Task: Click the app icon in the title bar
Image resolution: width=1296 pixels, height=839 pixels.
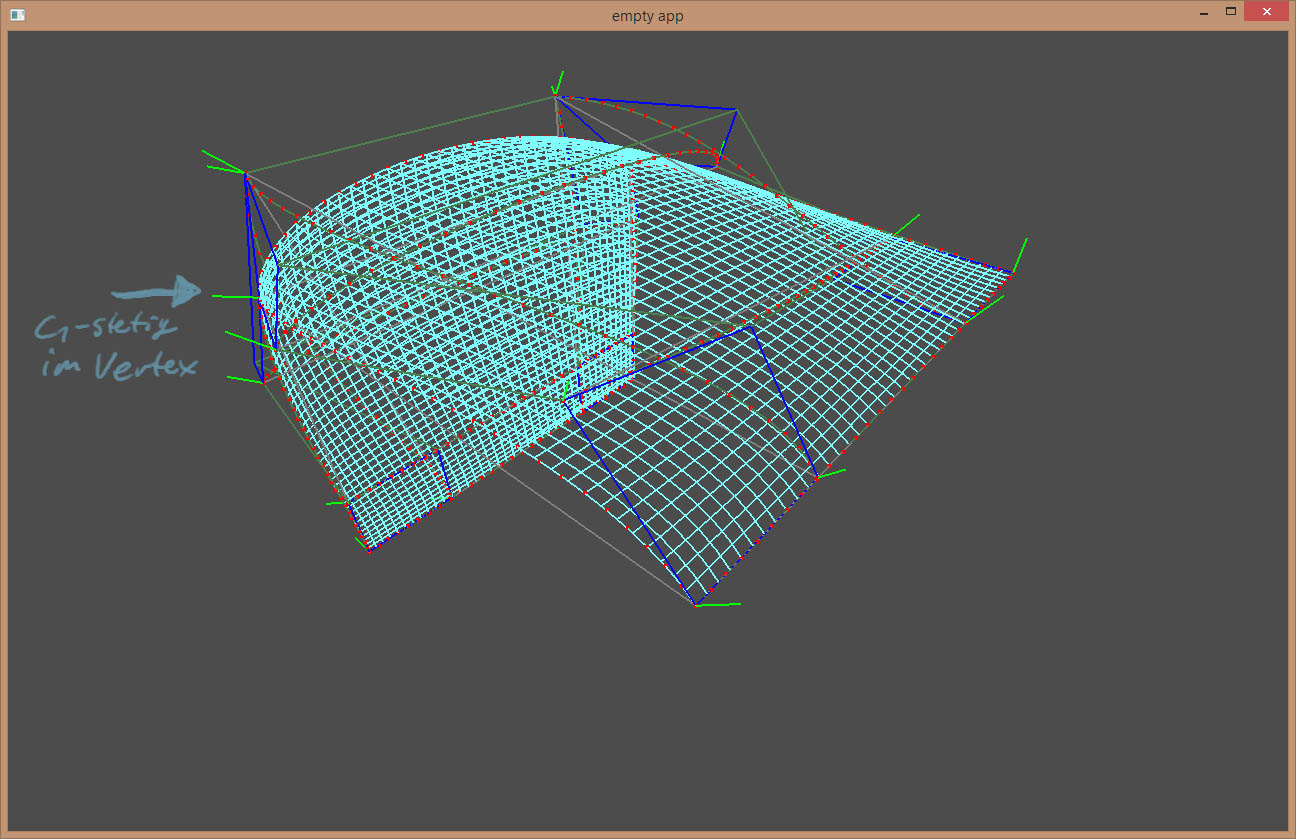Action: pos(17,15)
